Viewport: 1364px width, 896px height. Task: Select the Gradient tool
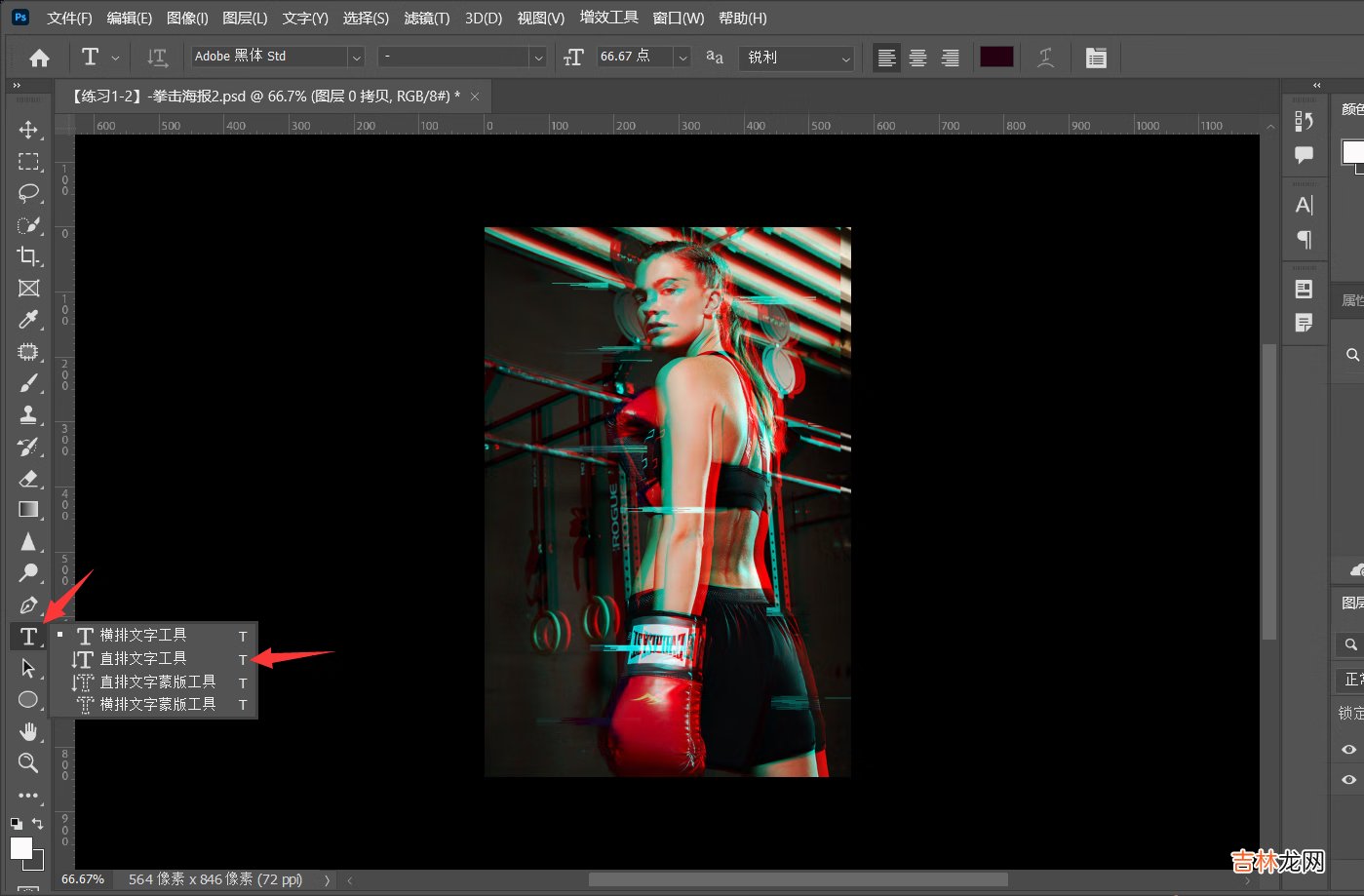pyautogui.click(x=28, y=509)
